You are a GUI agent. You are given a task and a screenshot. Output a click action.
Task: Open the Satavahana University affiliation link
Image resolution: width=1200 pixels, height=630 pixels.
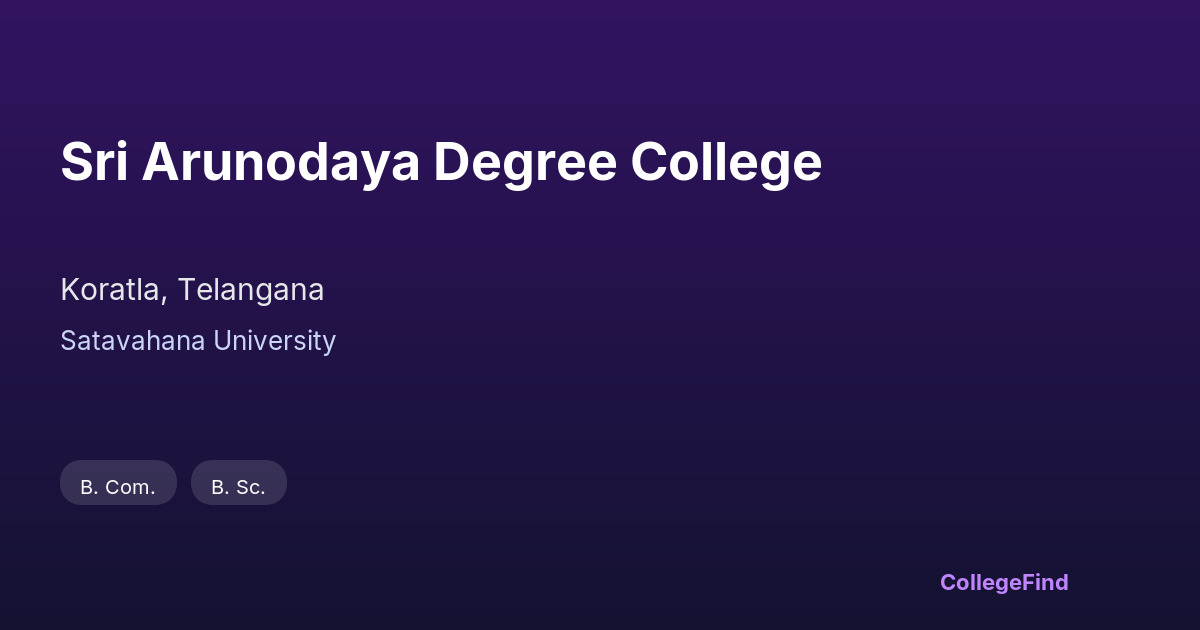click(198, 341)
